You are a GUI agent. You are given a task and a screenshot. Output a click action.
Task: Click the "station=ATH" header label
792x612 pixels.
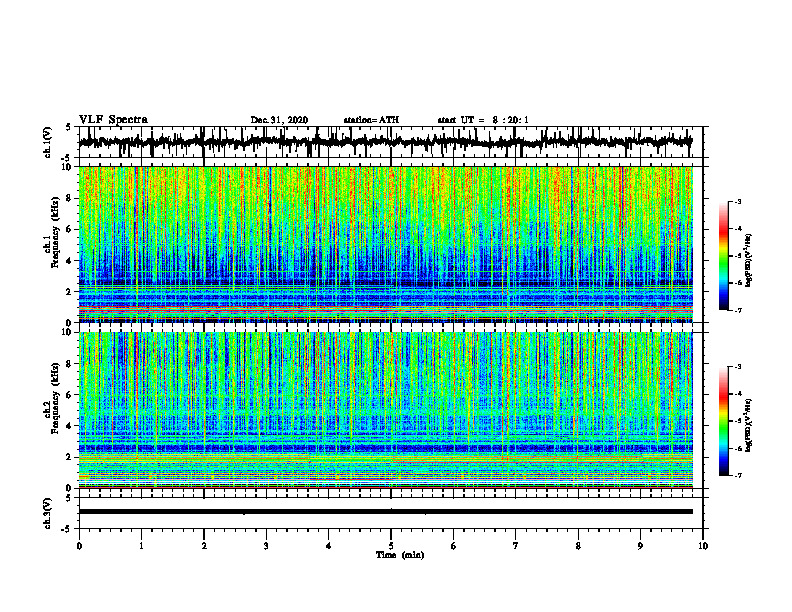click(x=371, y=120)
